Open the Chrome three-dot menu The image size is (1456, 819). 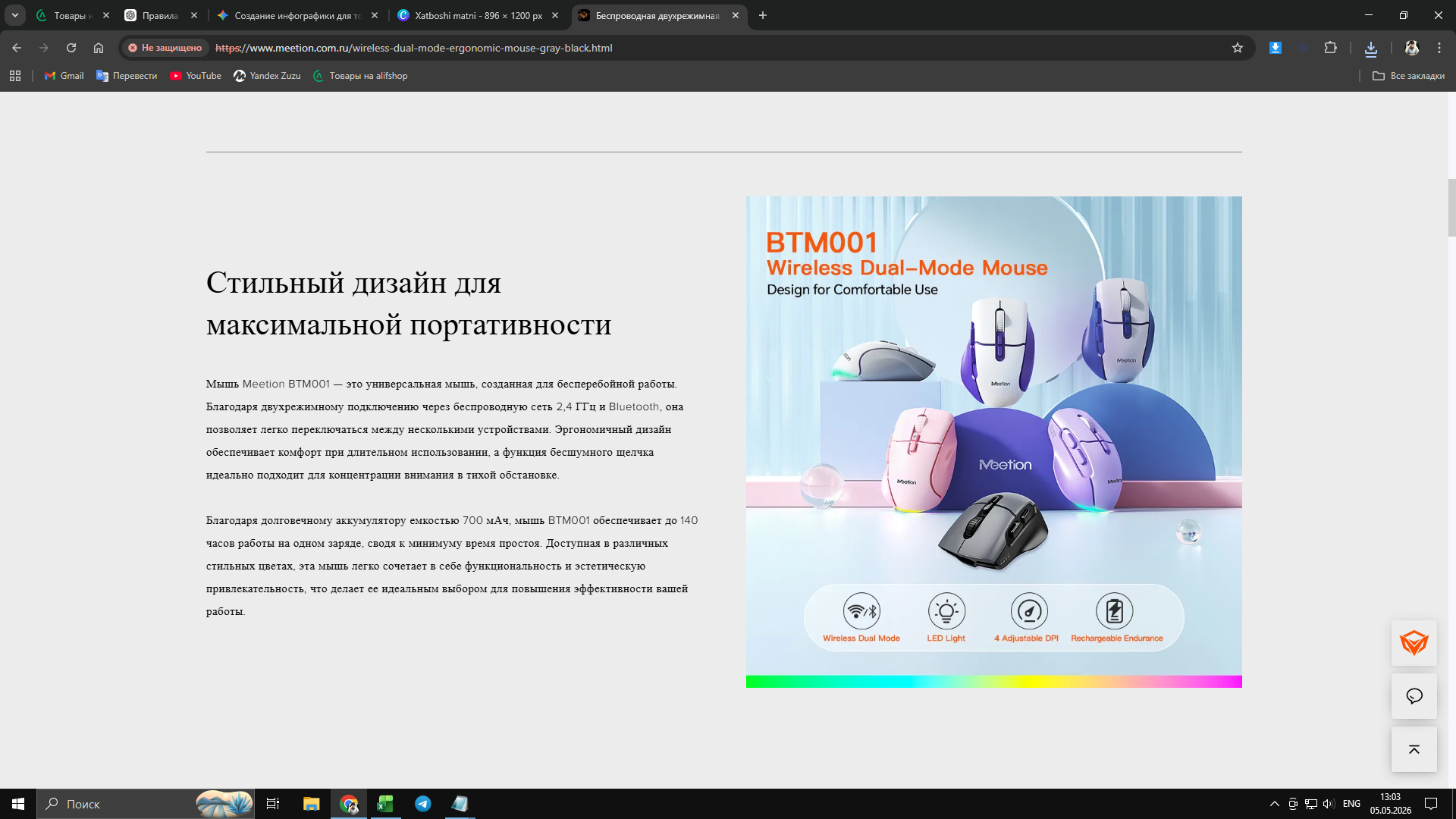1439,48
